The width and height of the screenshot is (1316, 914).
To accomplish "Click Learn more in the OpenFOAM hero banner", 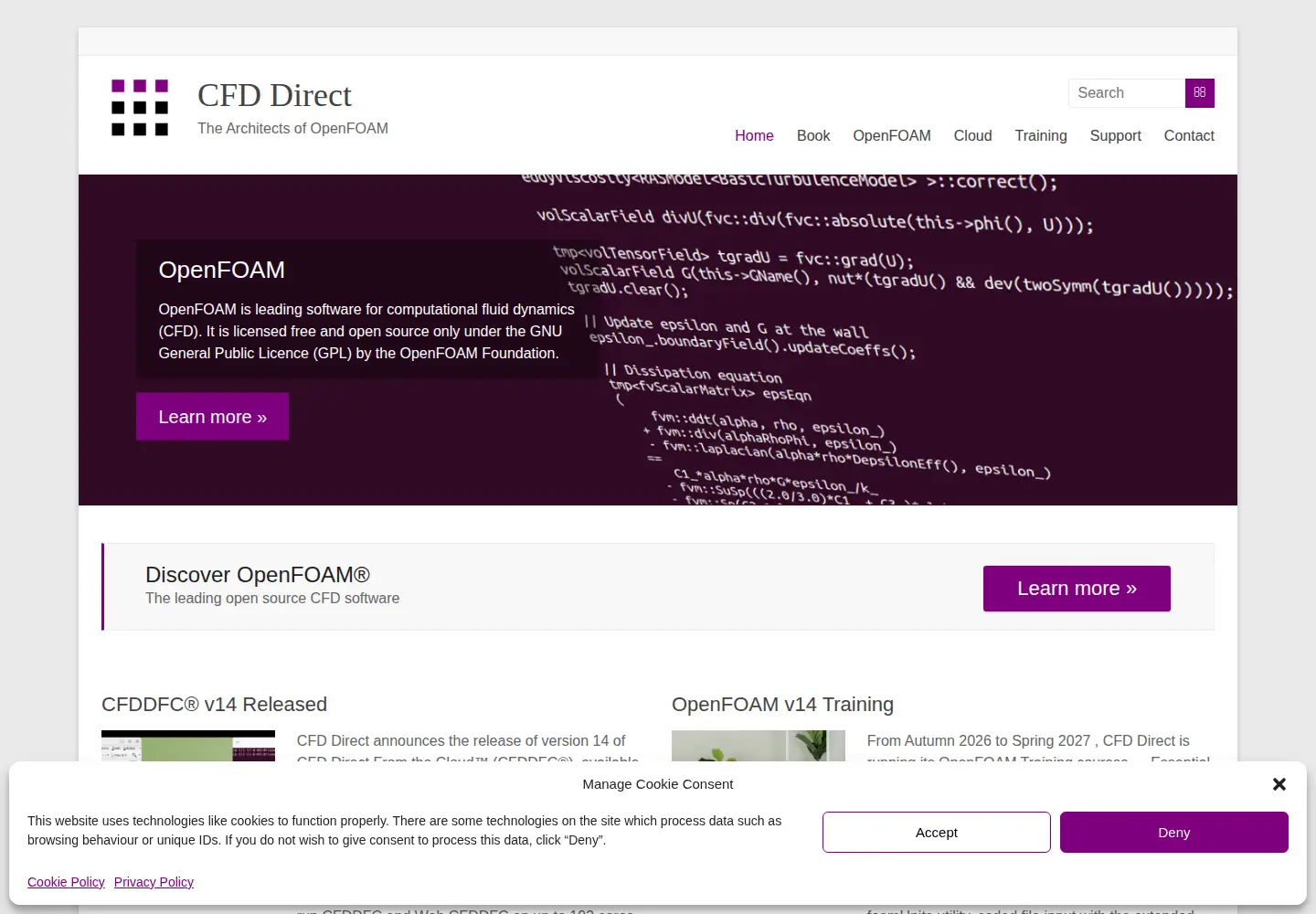I will [212, 417].
